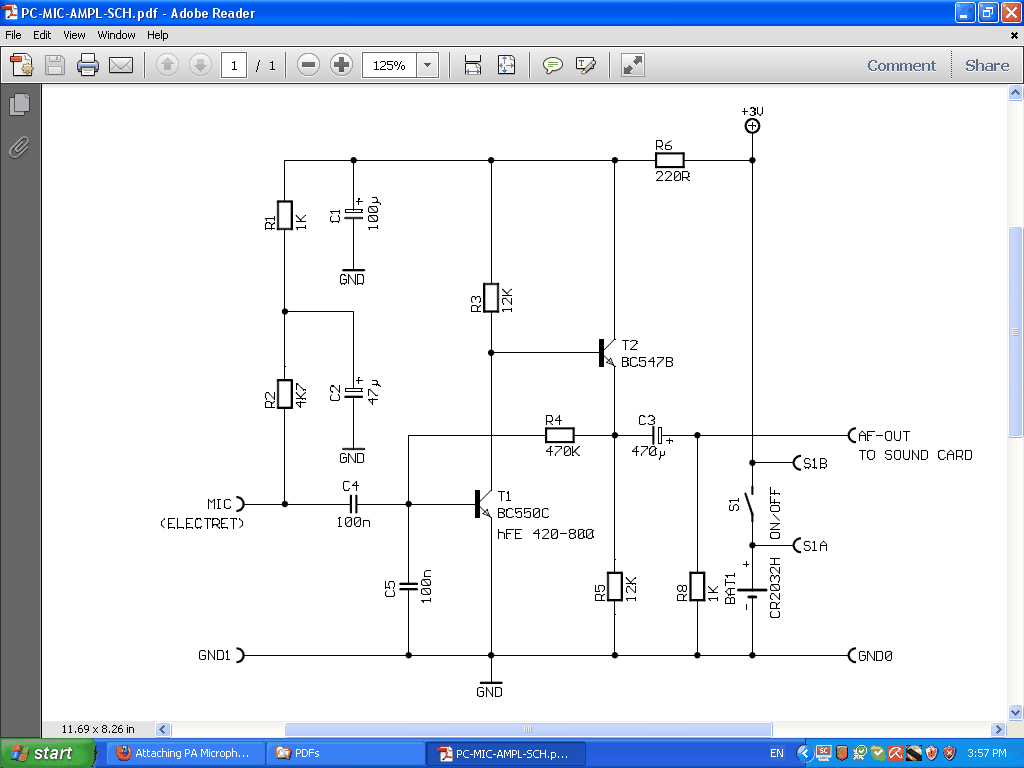Go to previous page with up arrow
The height and width of the screenshot is (768, 1024).
(167, 65)
